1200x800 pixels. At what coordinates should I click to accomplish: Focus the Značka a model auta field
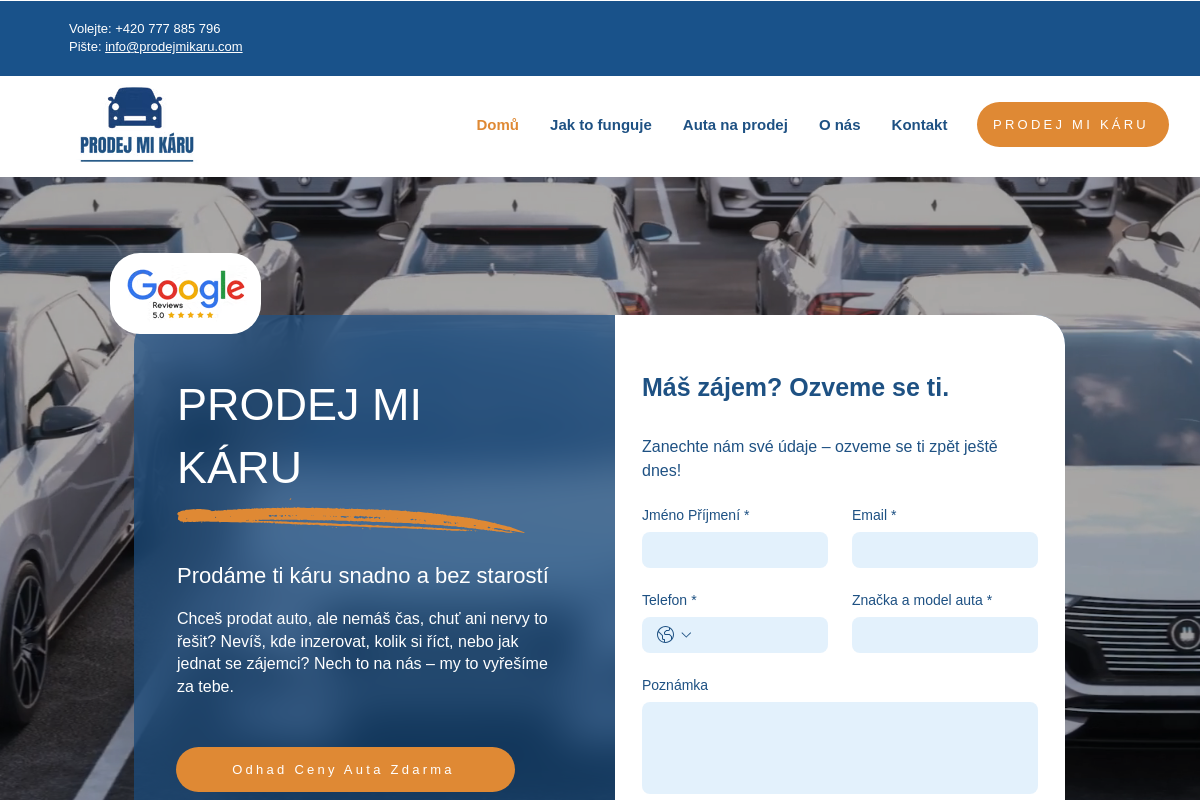click(x=945, y=635)
